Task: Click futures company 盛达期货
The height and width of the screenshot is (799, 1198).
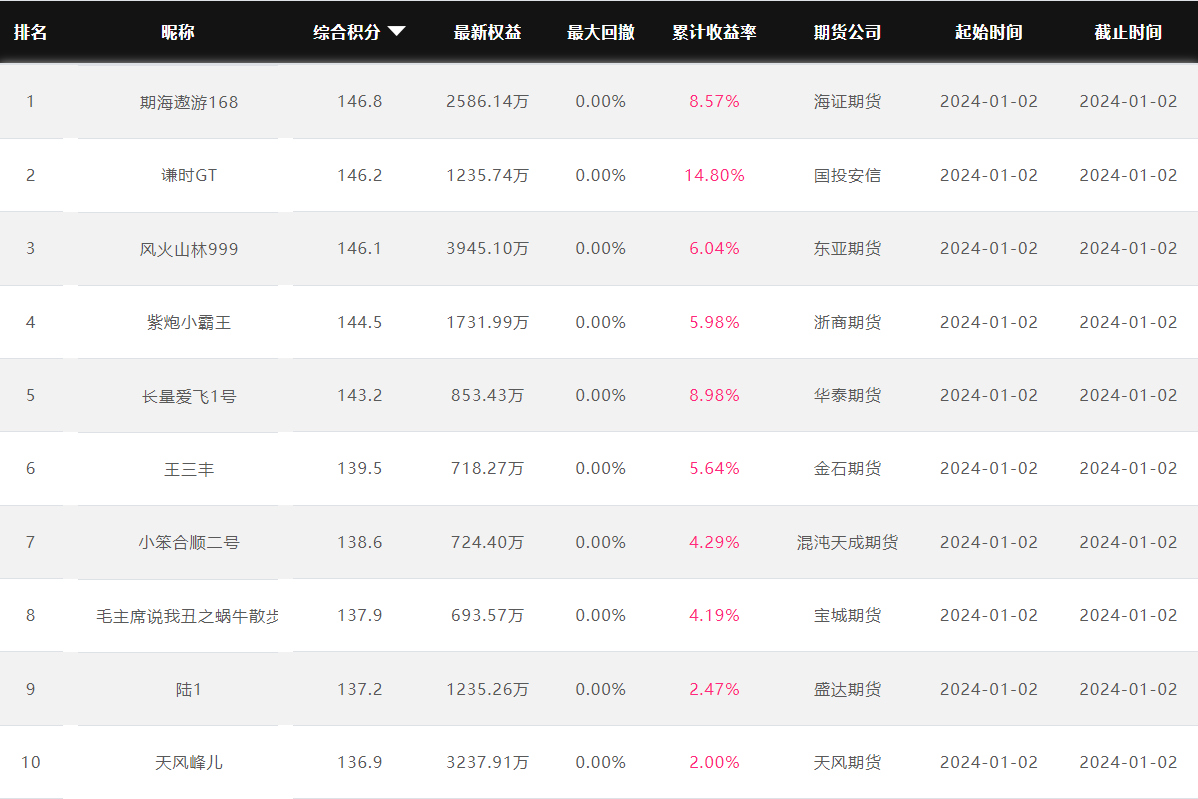Action: (847, 689)
